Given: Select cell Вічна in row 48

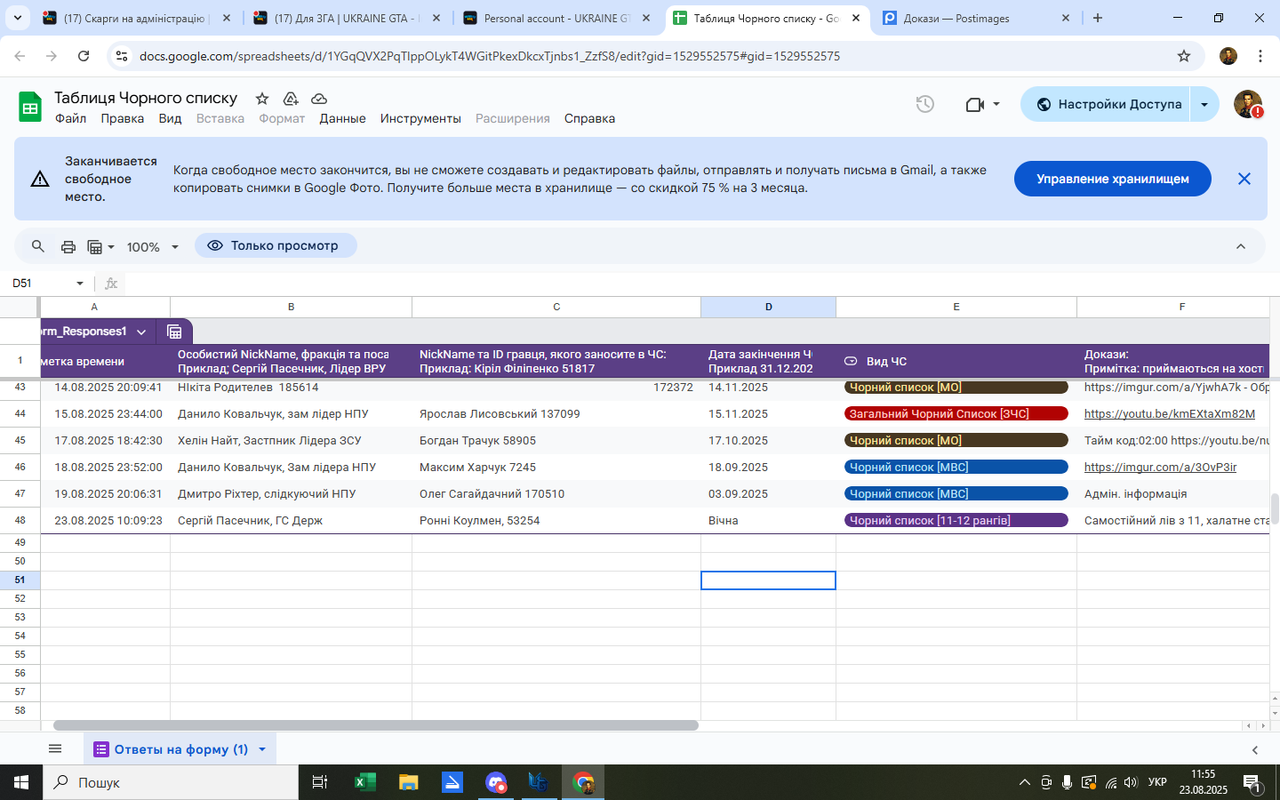Looking at the screenshot, I should click(x=768, y=520).
